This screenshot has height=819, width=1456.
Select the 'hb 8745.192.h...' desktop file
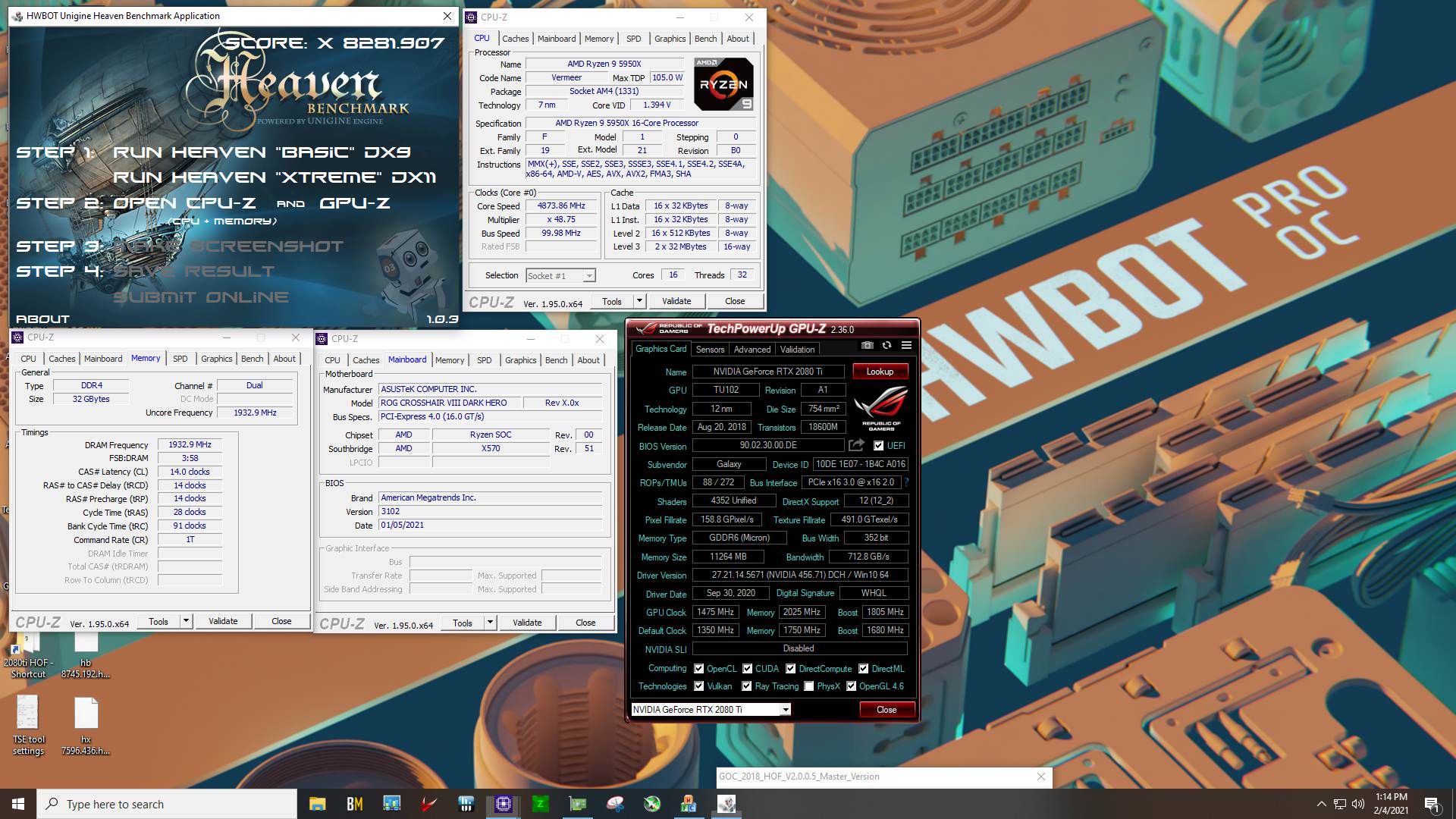pyautogui.click(x=86, y=656)
